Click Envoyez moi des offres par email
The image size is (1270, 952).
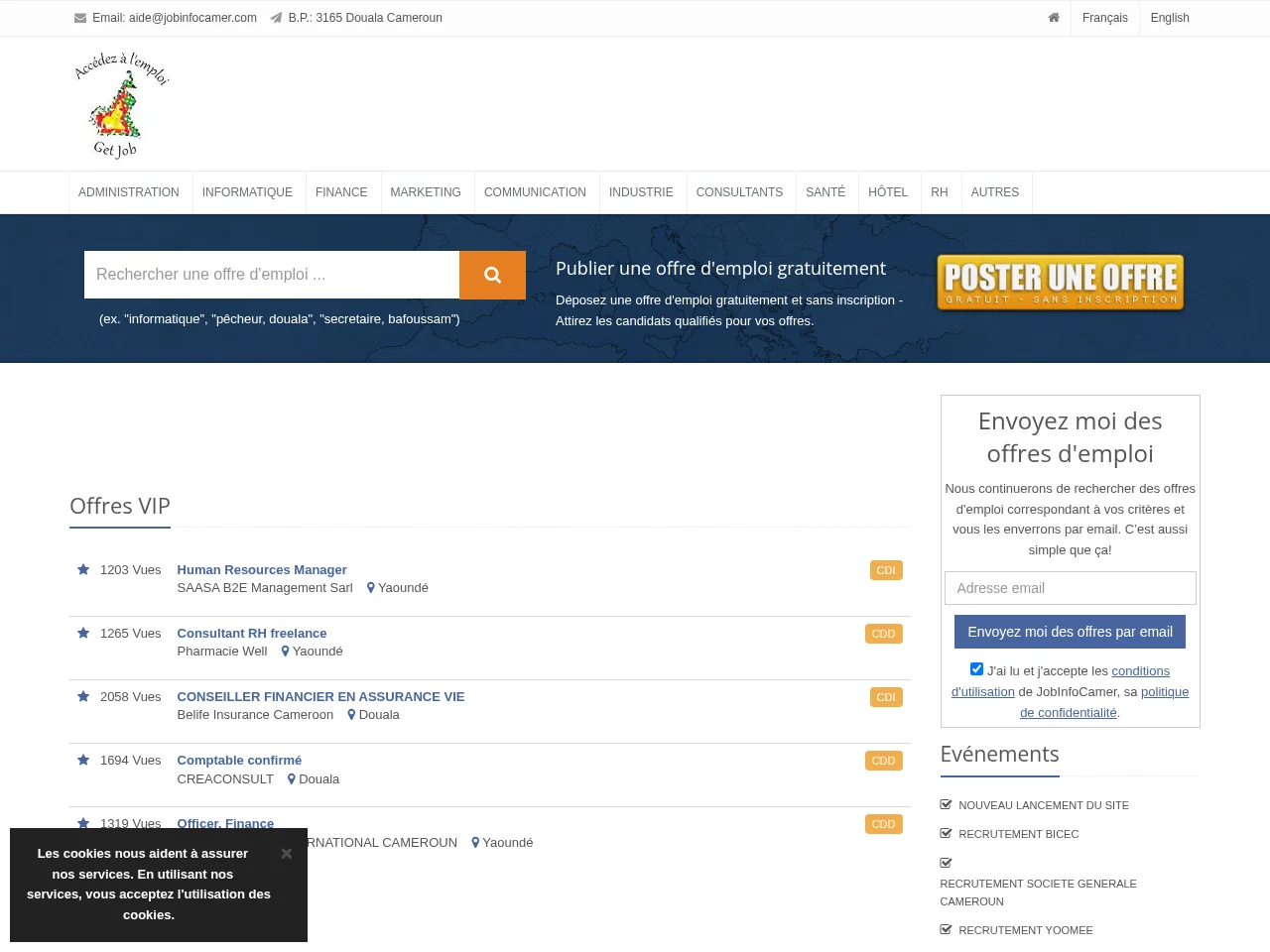[1070, 632]
